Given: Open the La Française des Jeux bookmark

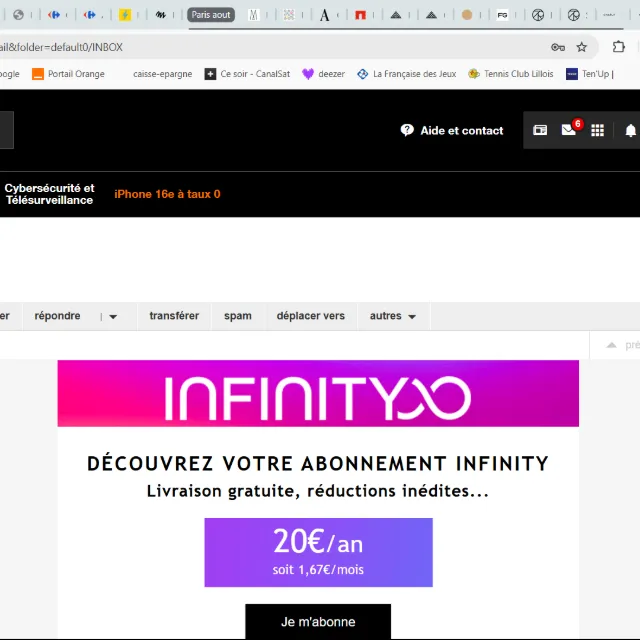Looking at the screenshot, I should click(x=407, y=74).
